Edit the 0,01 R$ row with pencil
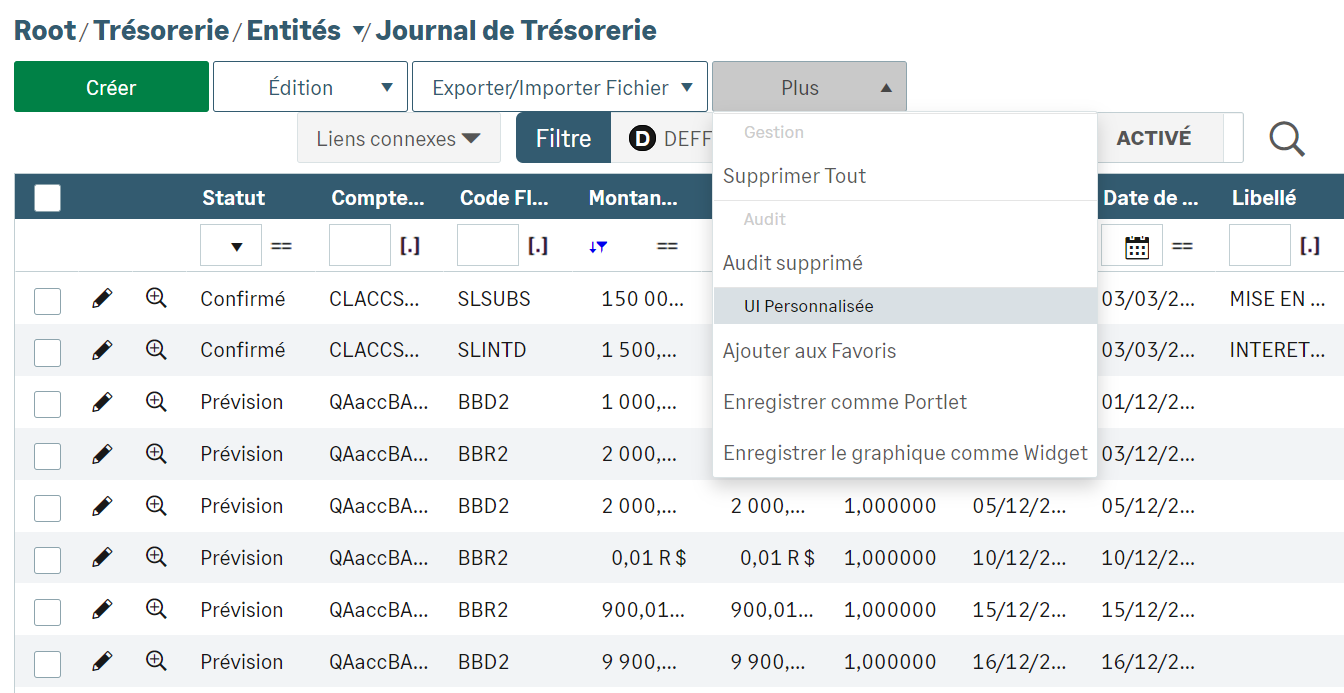The height and width of the screenshot is (693, 1344). tap(102, 558)
